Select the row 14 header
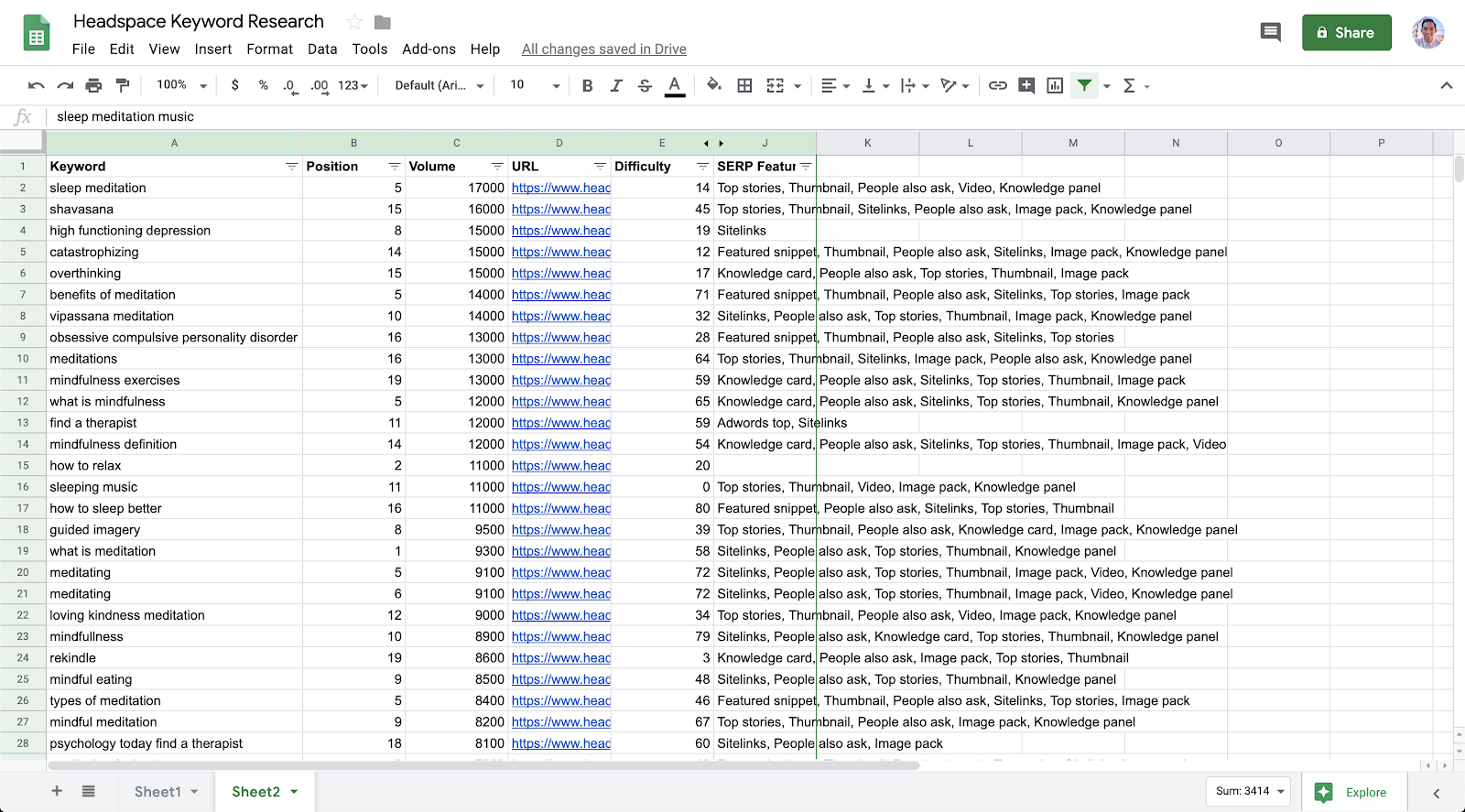This screenshot has width=1465, height=812. [x=23, y=444]
